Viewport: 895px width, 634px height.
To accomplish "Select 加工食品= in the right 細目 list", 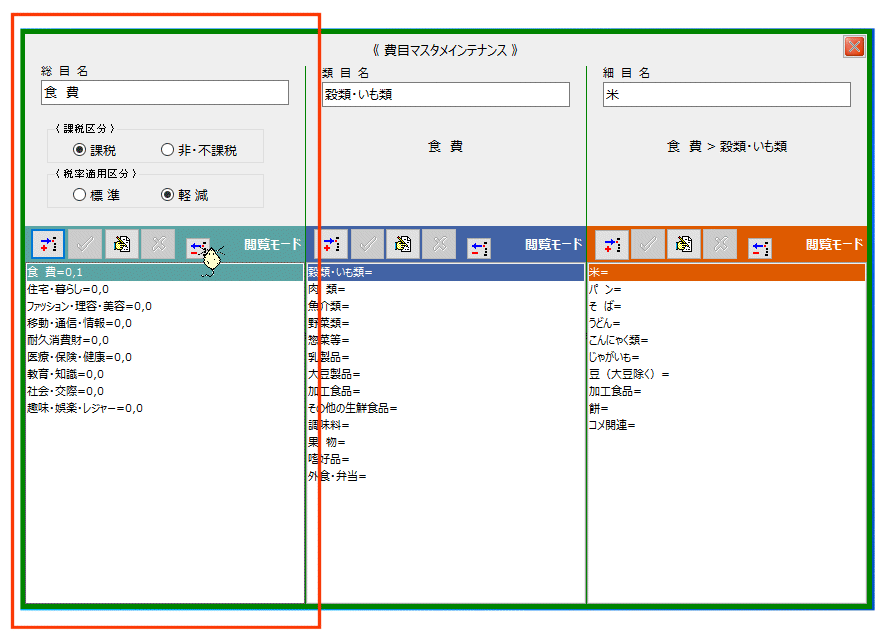I will click(x=727, y=391).
